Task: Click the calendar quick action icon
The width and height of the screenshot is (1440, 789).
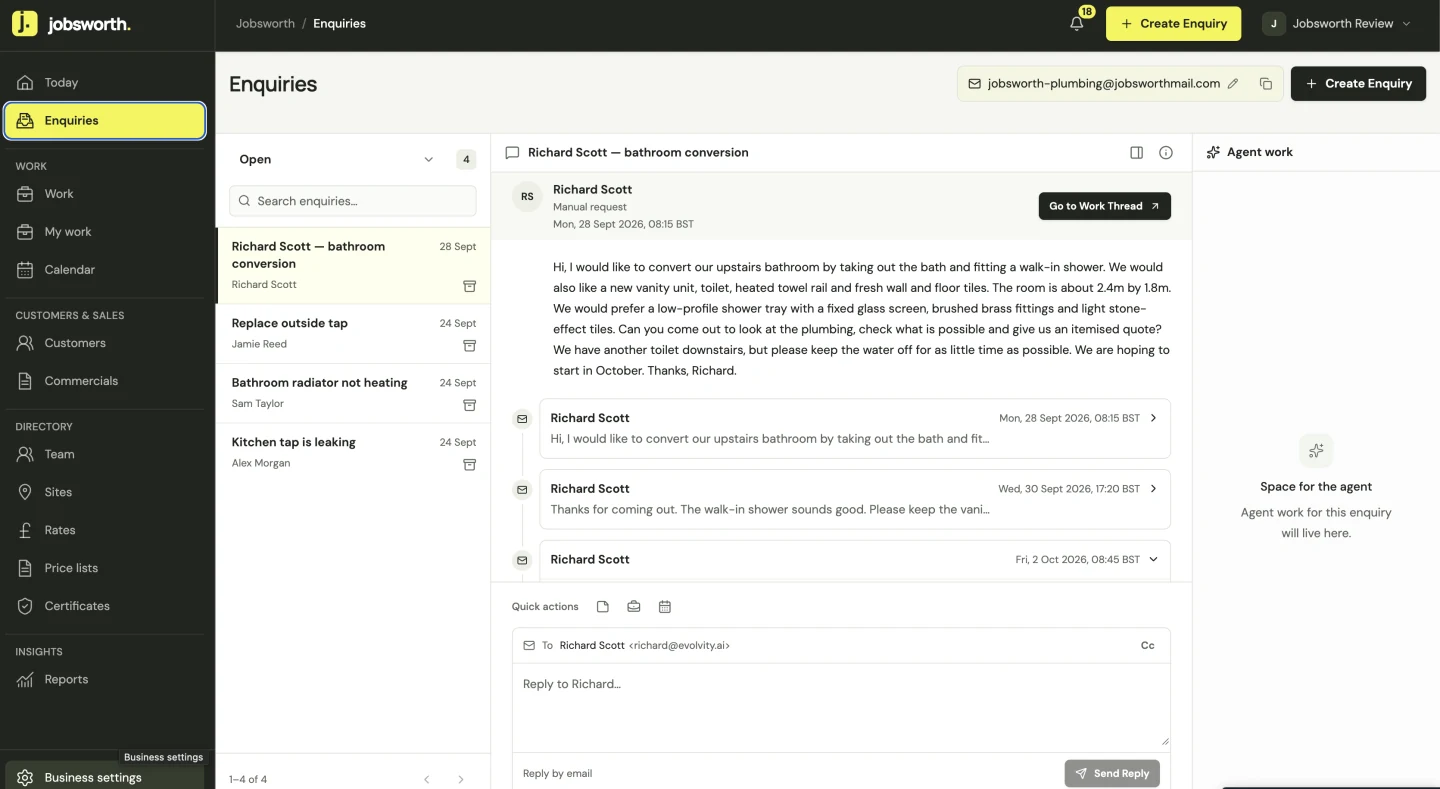Action: coord(665,607)
